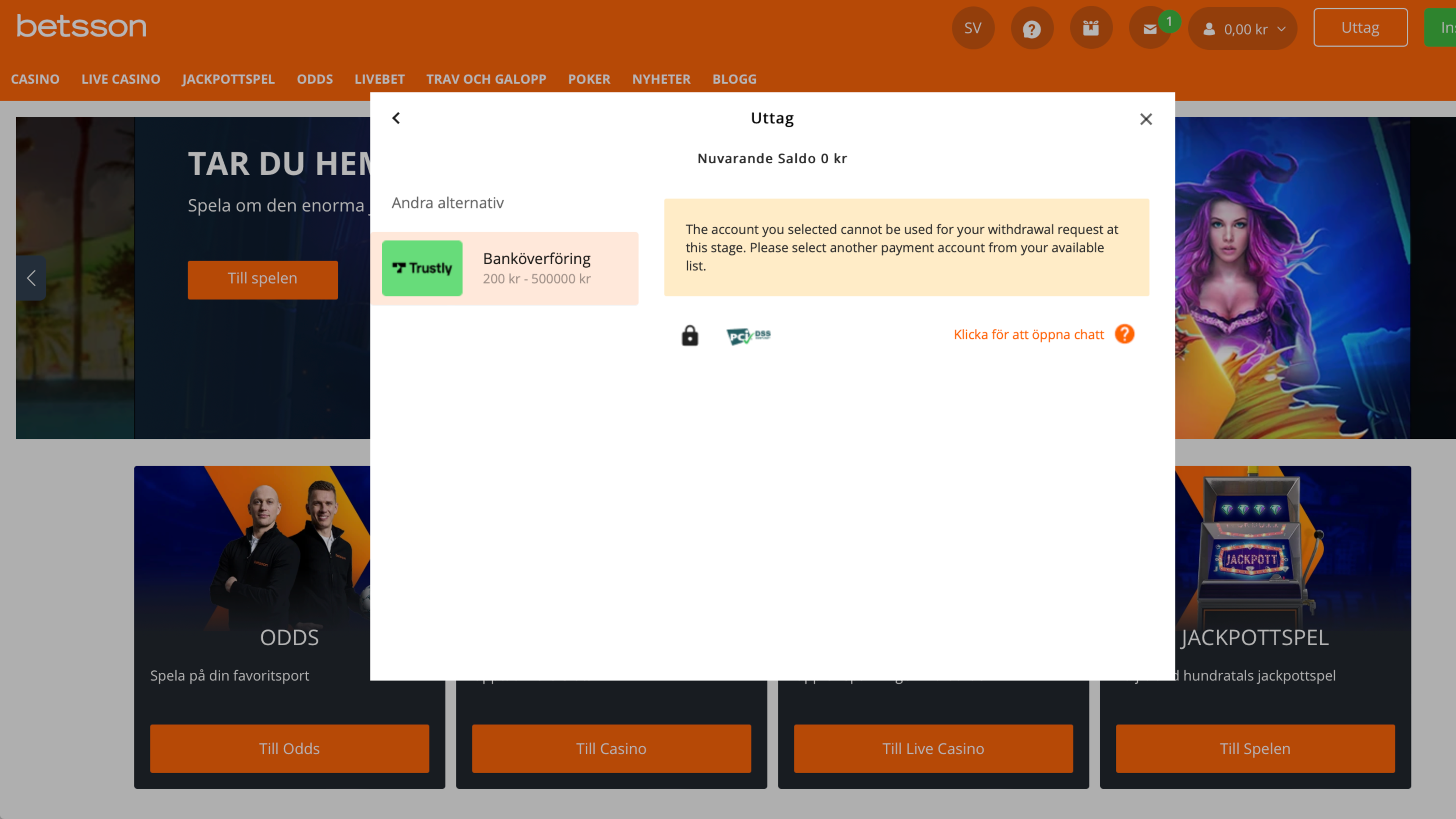Open the help question mark icon in header
Viewport: 1456px width, 819px height.
point(1031,28)
